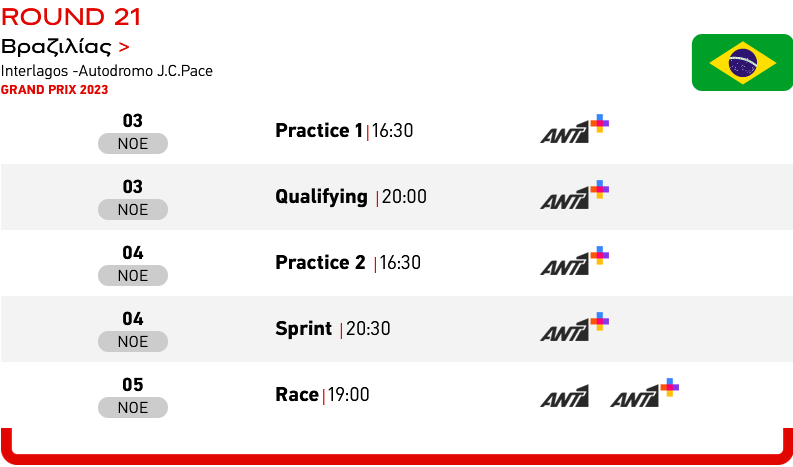Click ANT1+ logo in Qualifying row
Screen dimensions: 793x467
[575, 195]
